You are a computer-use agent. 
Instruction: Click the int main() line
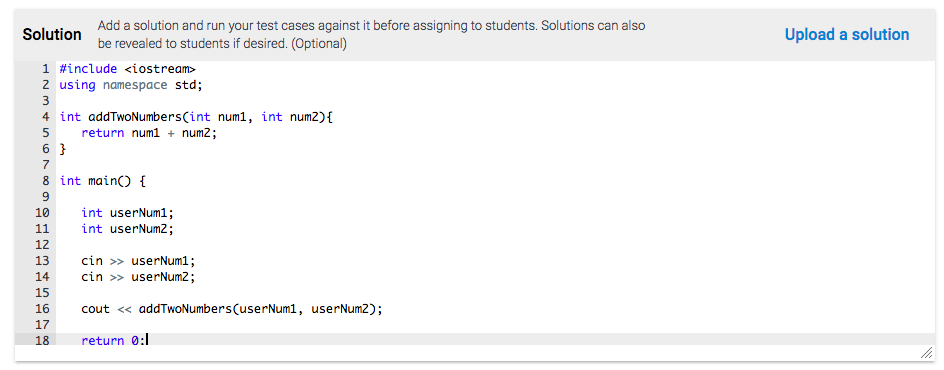point(102,180)
